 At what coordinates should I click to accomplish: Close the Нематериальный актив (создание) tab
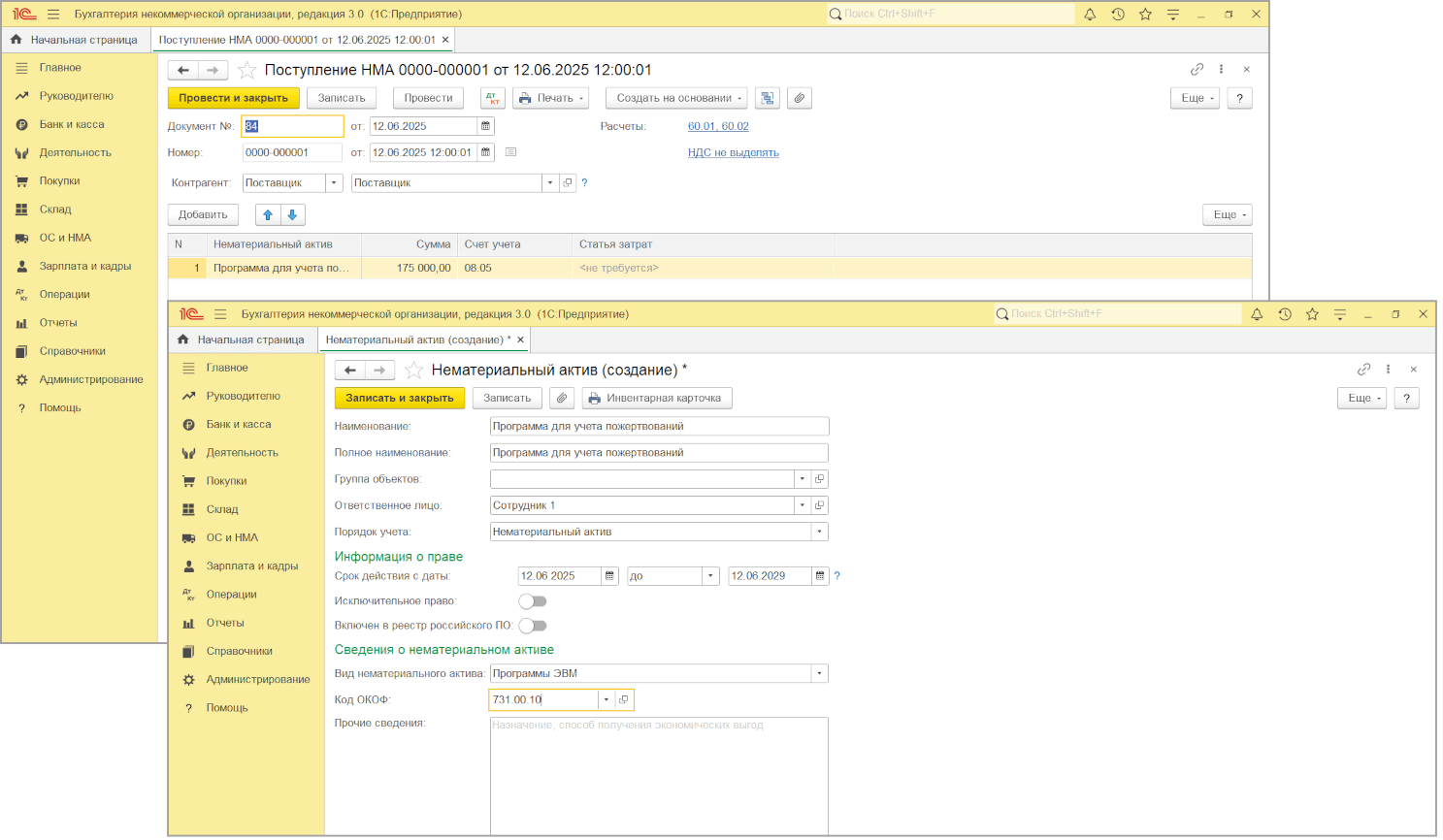521,339
